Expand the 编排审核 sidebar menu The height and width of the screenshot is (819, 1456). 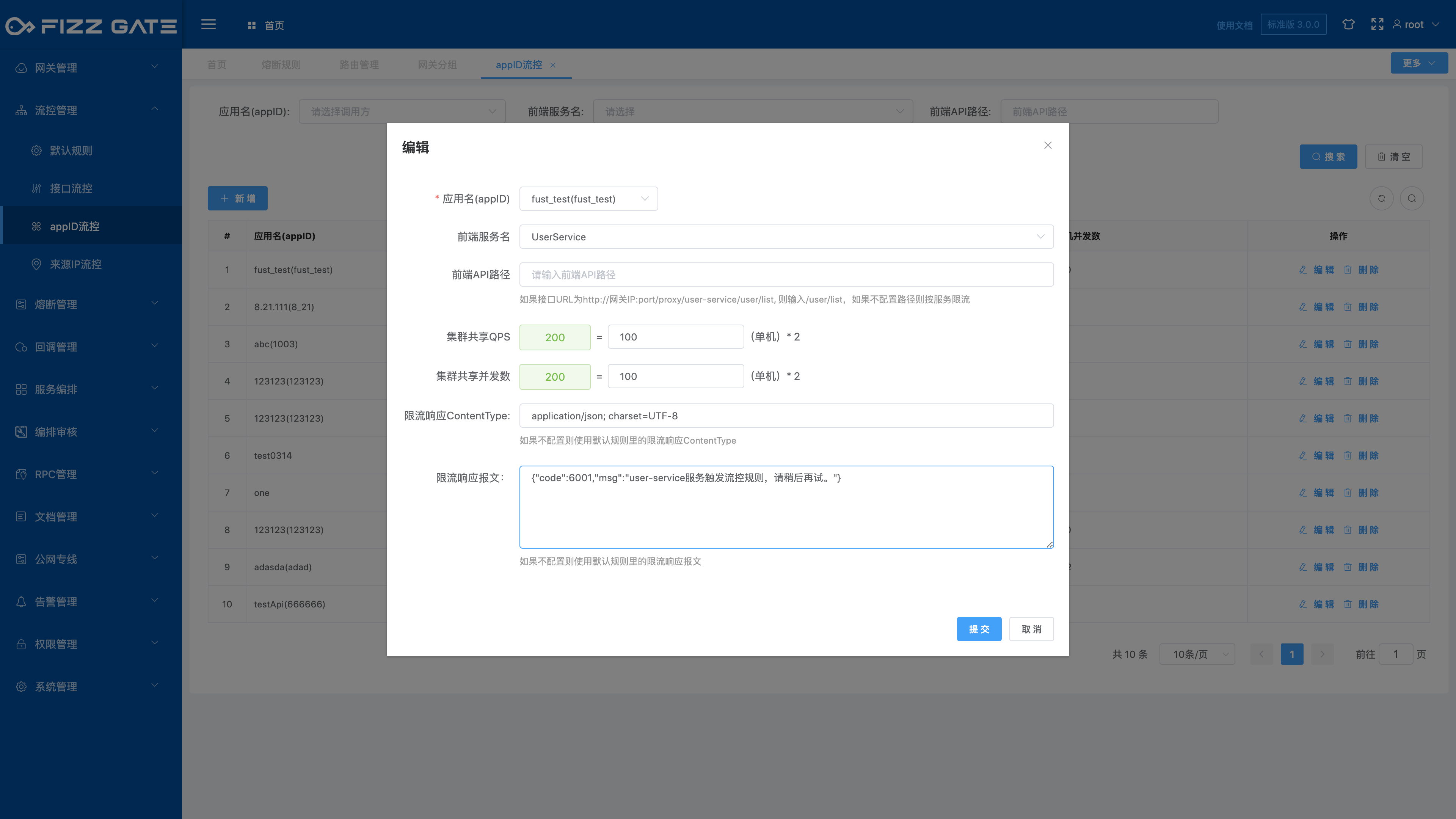[x=91, y=432]
